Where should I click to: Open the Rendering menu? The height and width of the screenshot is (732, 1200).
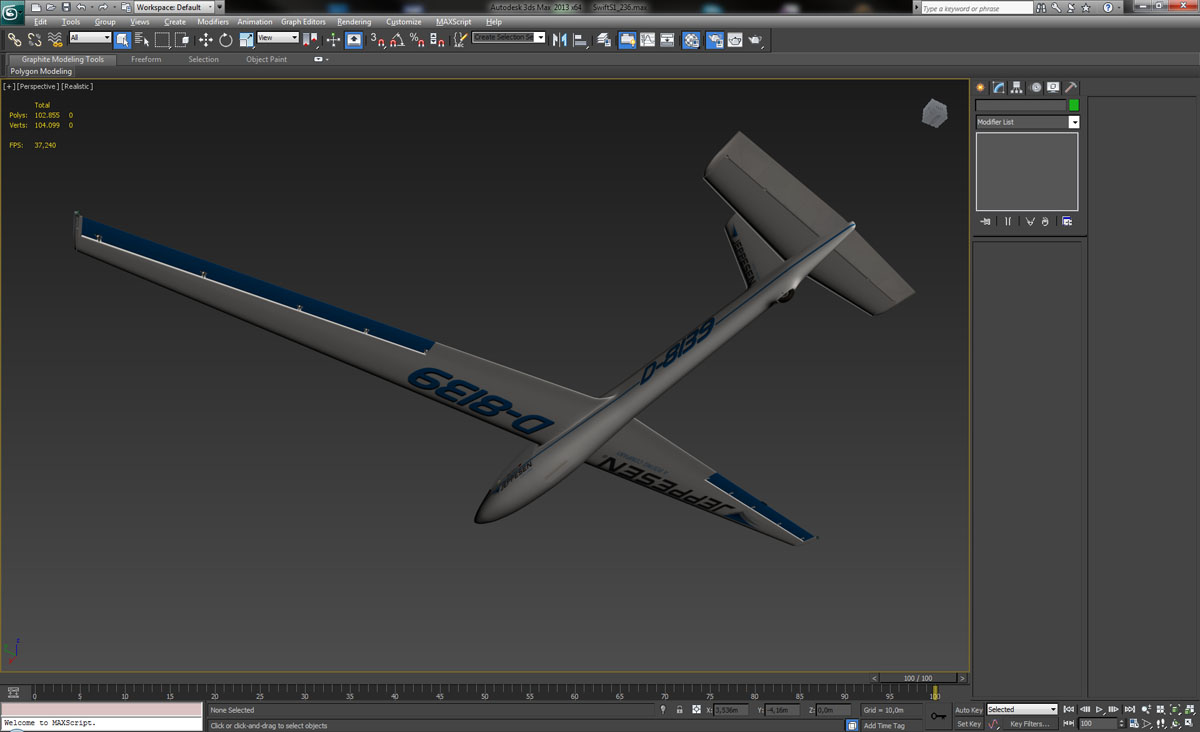click(354, 21)
